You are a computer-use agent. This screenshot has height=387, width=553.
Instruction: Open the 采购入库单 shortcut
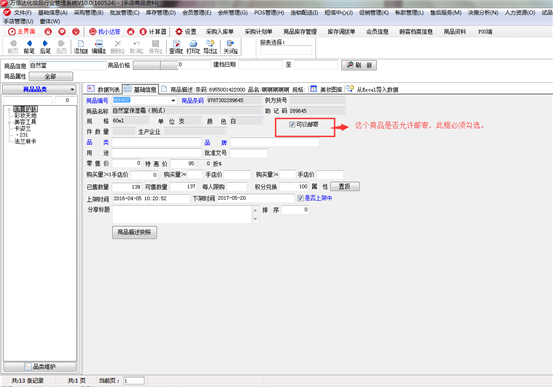[219, 32]
